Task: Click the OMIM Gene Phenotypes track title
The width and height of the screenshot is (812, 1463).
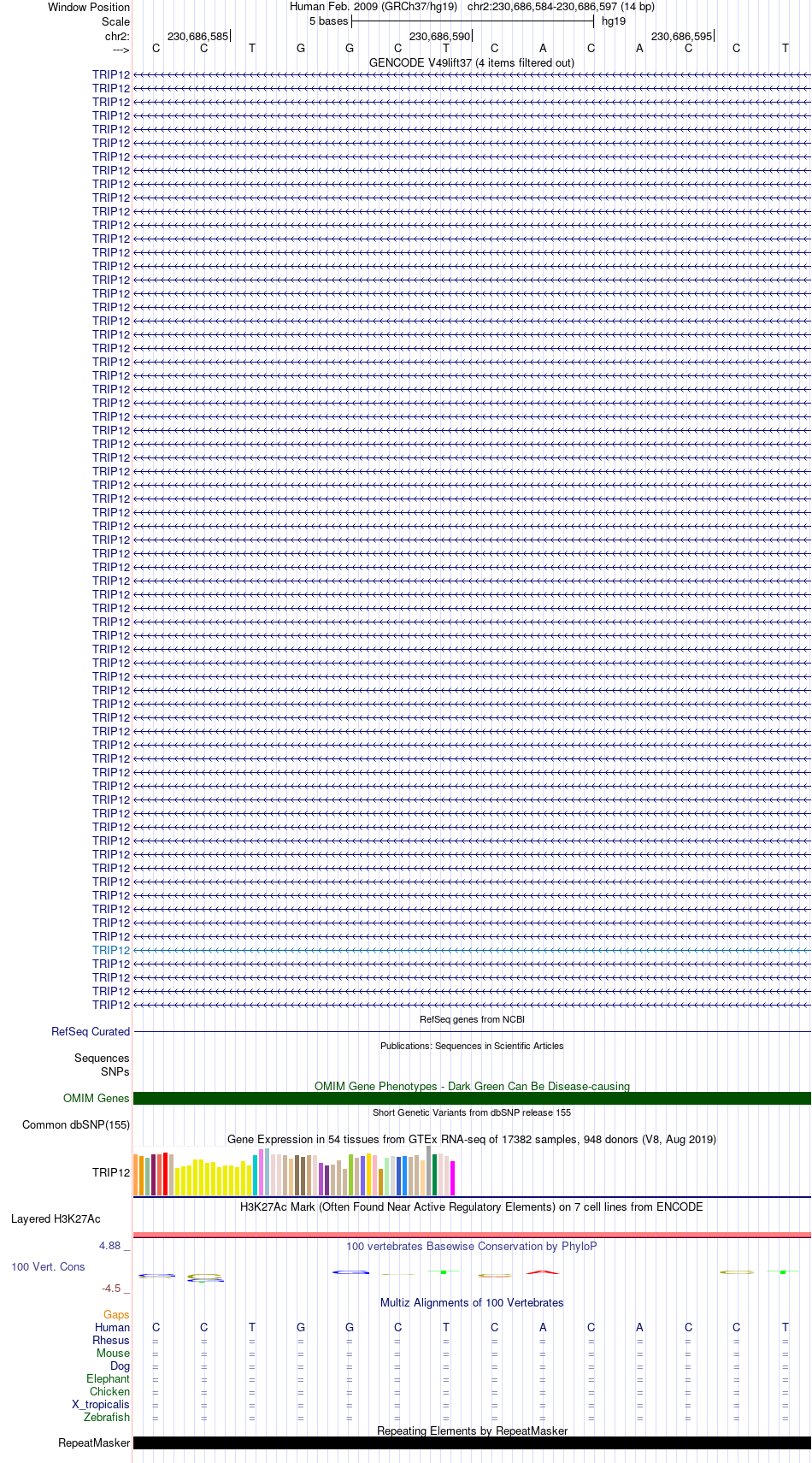Action: (x=472, y=1086)
